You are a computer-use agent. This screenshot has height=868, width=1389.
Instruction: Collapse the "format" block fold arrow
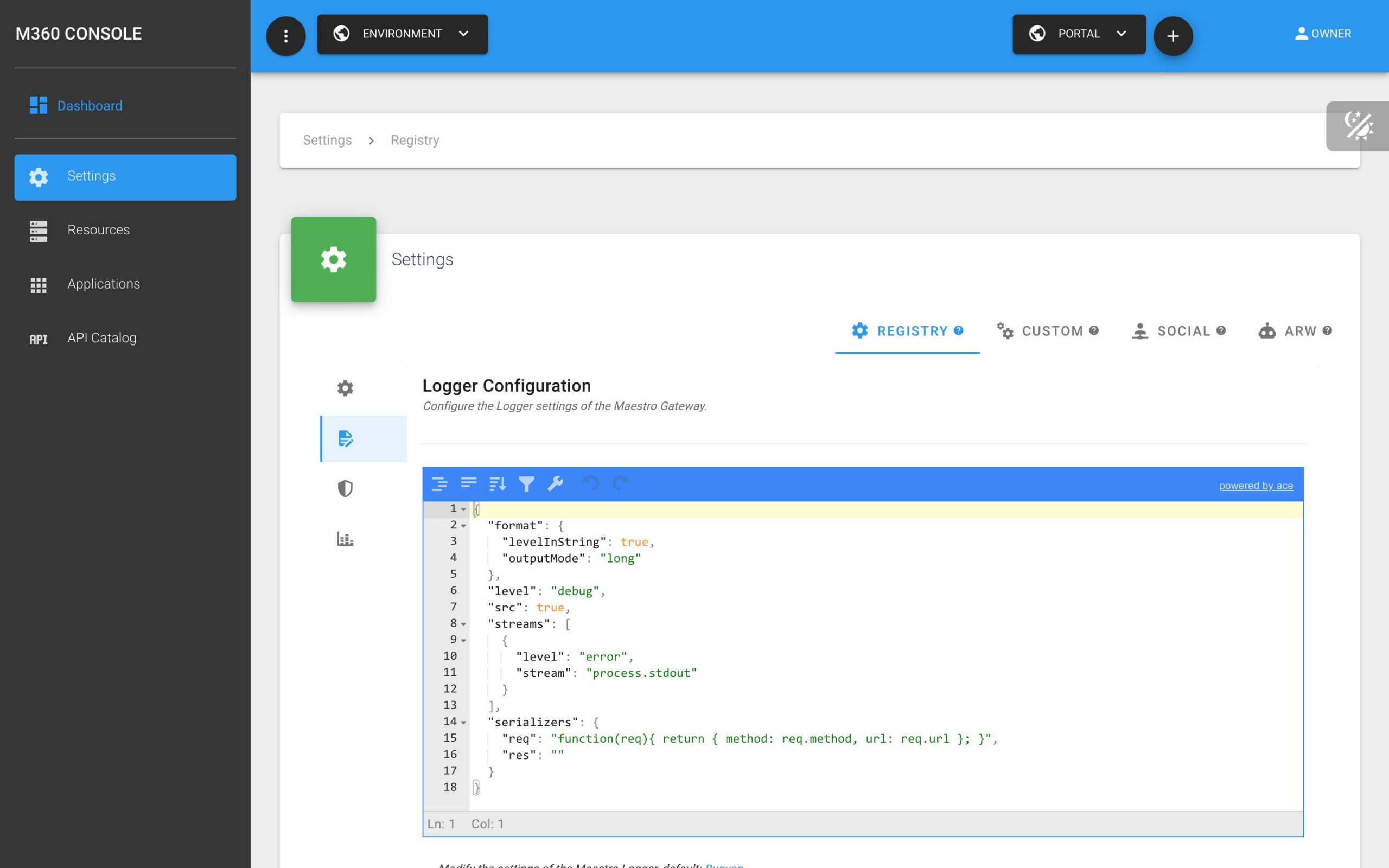(464, 526)
